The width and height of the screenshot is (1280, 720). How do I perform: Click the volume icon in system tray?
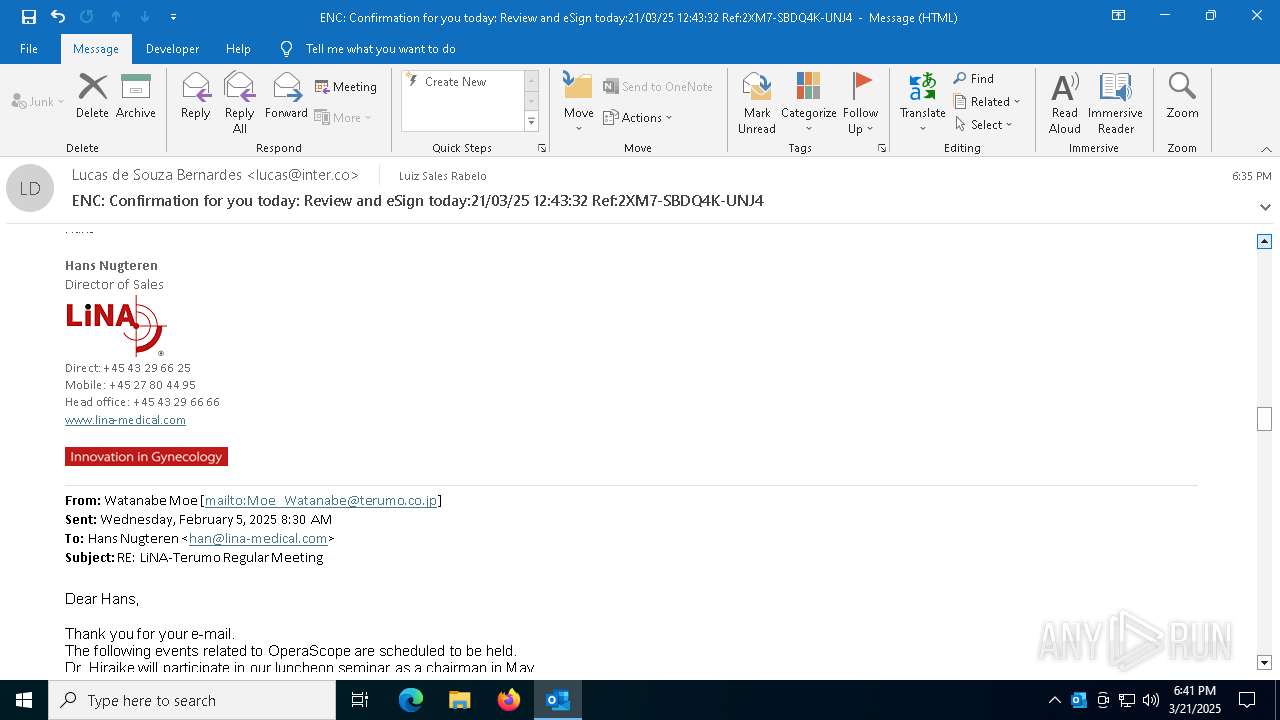click(1151, 700)
